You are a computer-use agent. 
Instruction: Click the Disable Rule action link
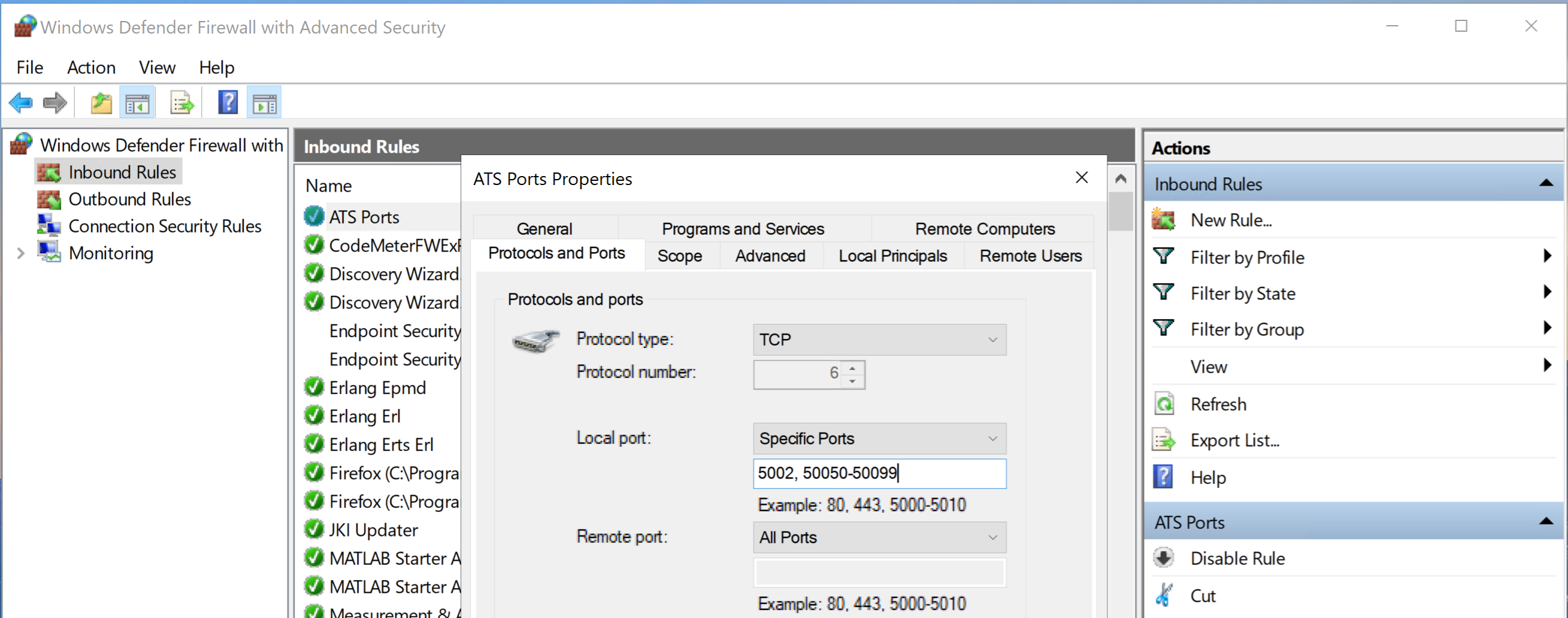tap(1237, 558)
